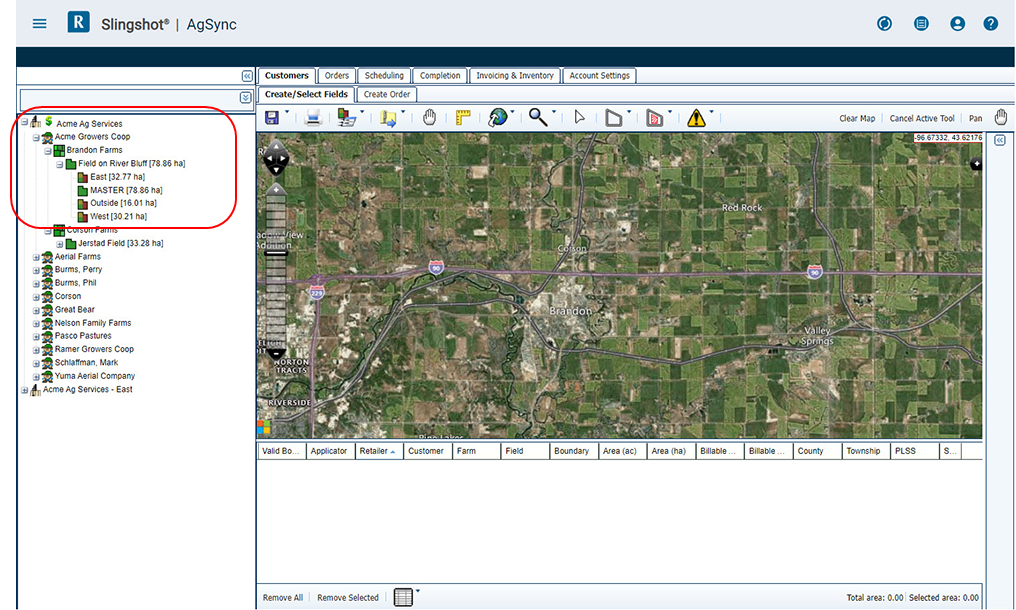Click the yellow warning hazard tool icon
Image resolution: width=1016 pixels, height=610 pixels.
(x=696, y=117)
